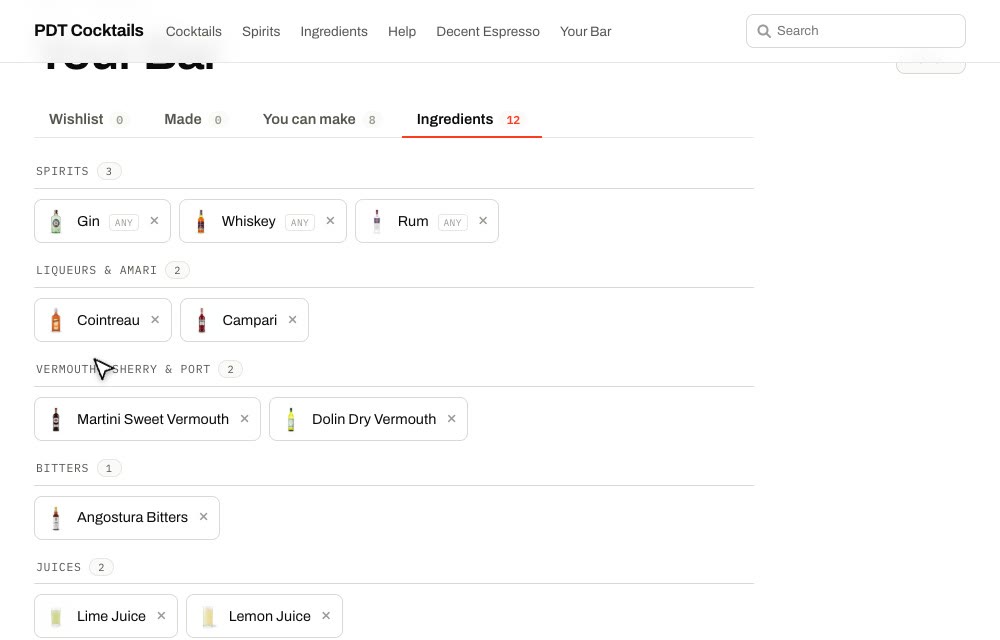
Task: Toggle the ANY tag on Rum
Action: click(452, 222)
